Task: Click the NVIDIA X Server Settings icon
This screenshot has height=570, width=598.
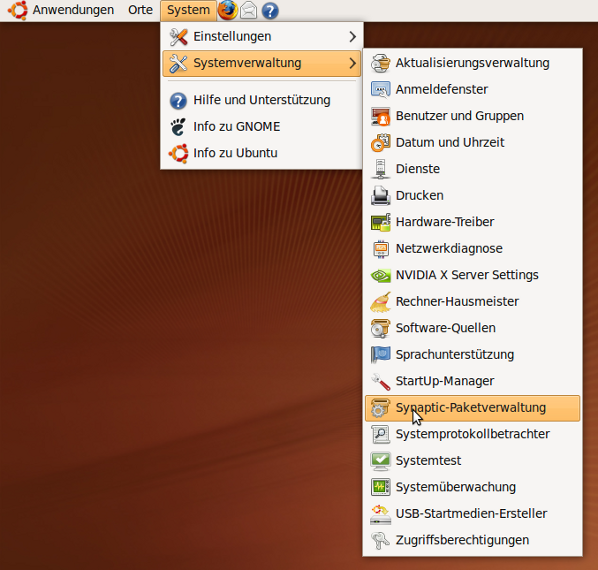Action: [x=380, y=275]
